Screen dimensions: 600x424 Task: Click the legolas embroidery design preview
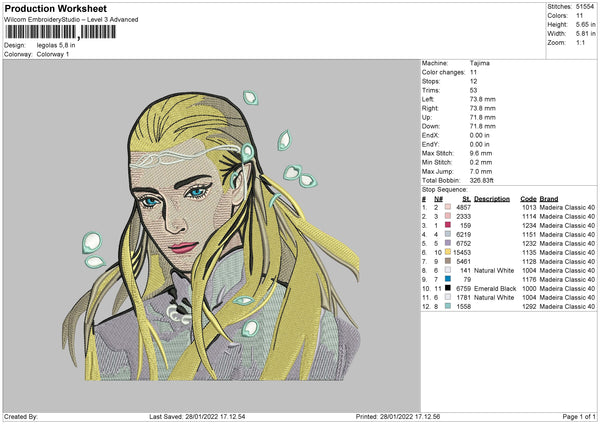click(211, 236)
